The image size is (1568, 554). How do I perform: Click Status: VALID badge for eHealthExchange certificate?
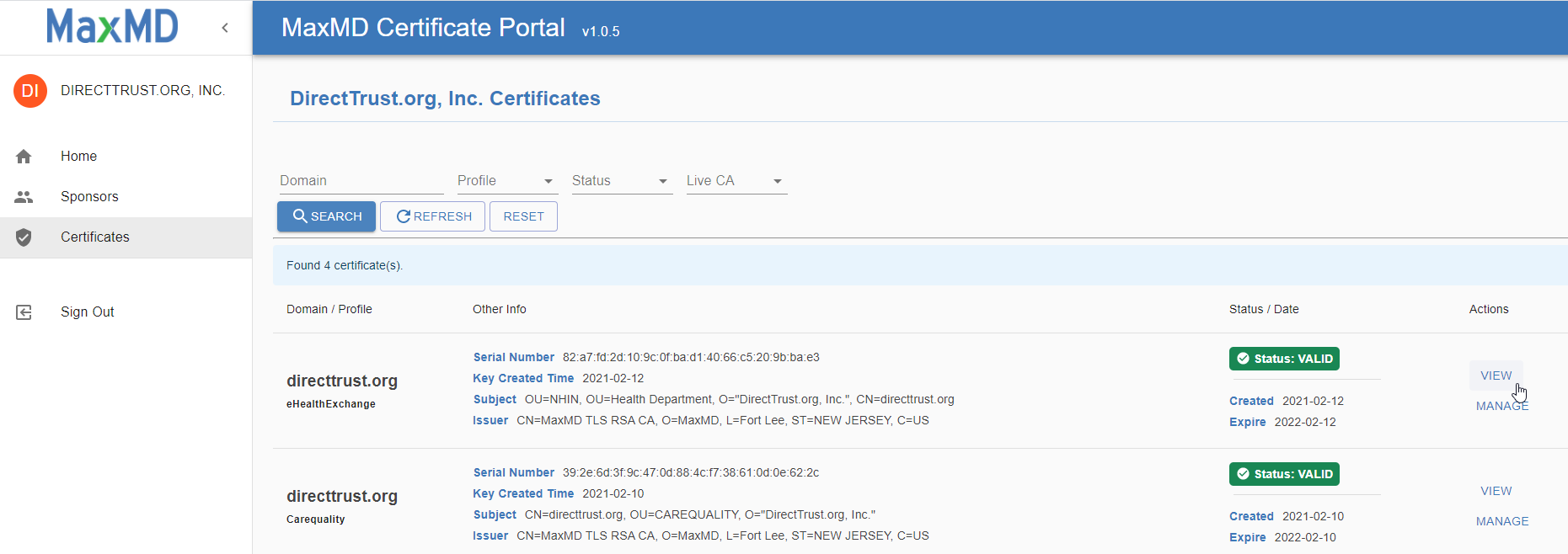point(1284,359)
